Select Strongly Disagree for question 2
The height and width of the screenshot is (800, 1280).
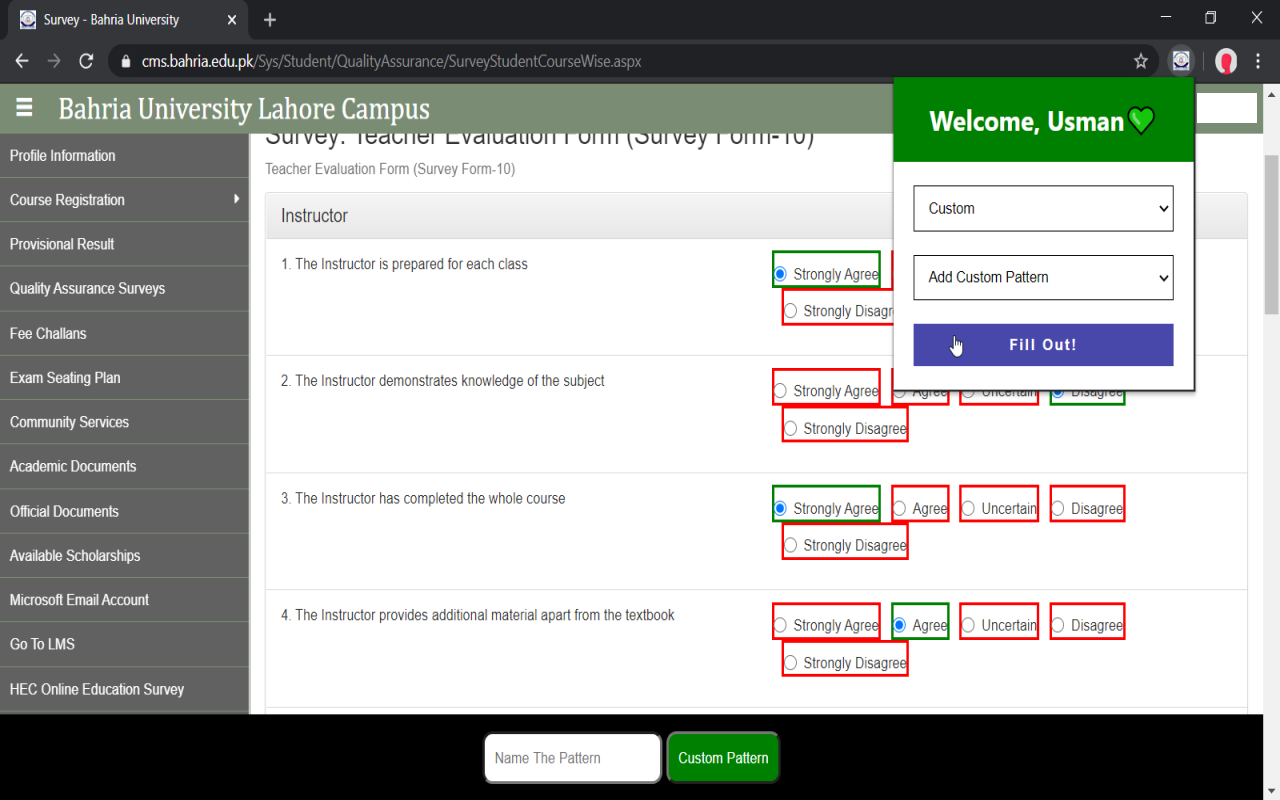pyautogui.click(x=790, y=428)
